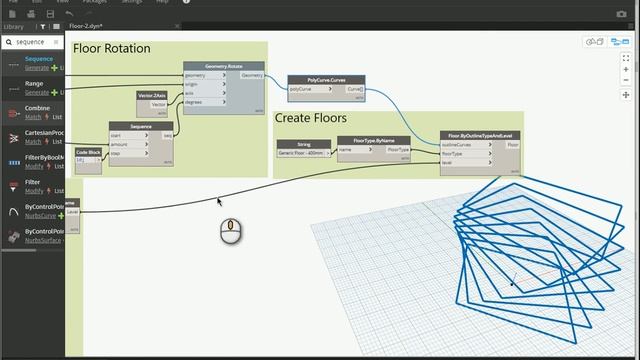Image resolution: width=640 pixels, height=360 pixels.
Task: Switch the Library layout view icon
Action: coord(56,27)
